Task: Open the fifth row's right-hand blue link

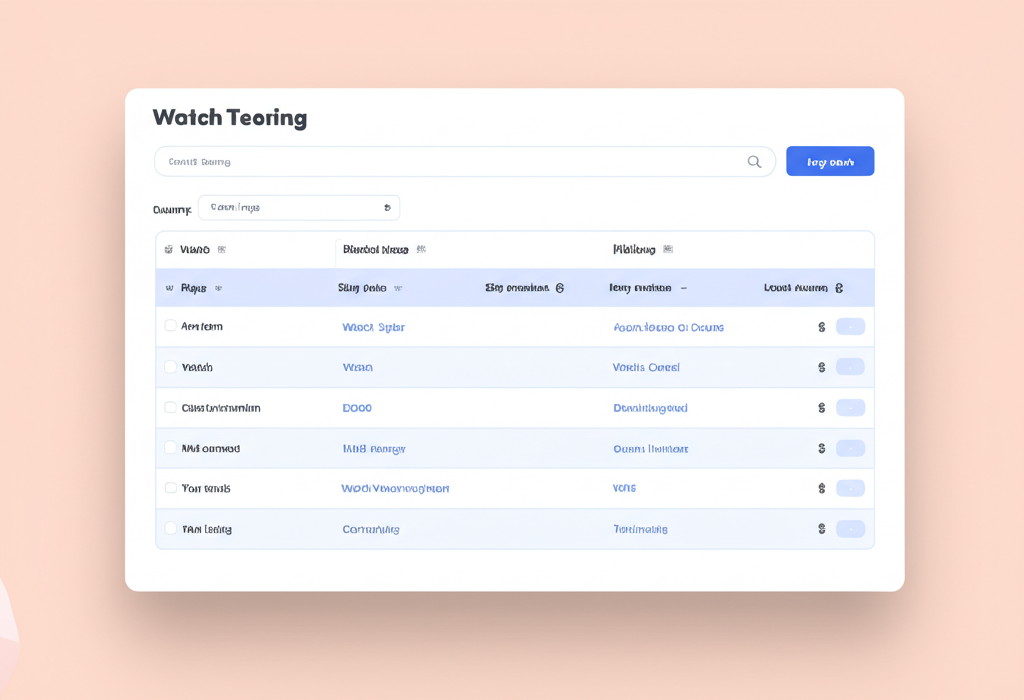Action: (624, 488)
